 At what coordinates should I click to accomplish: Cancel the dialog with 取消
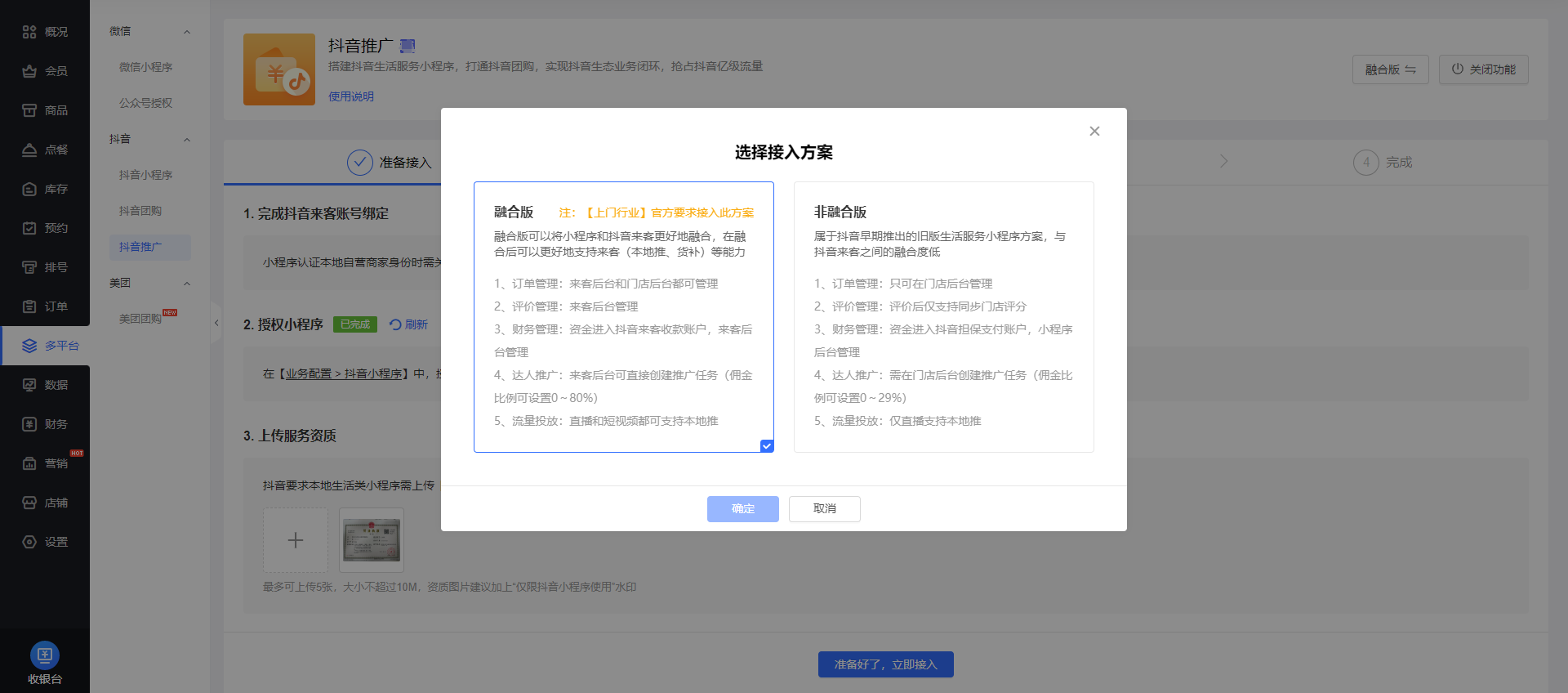click(825, 508)
